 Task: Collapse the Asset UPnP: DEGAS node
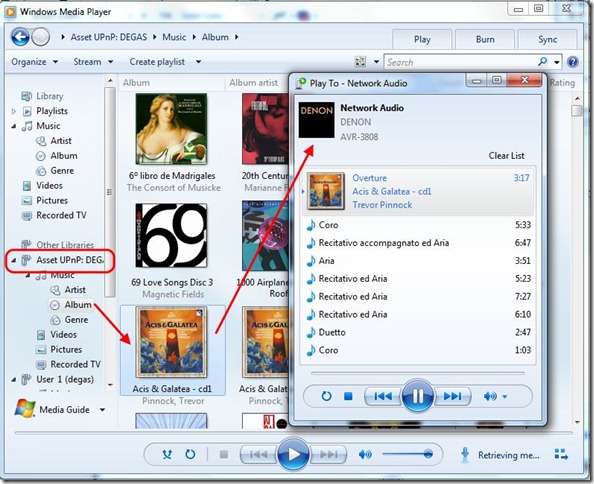click(x=14, y=260)
